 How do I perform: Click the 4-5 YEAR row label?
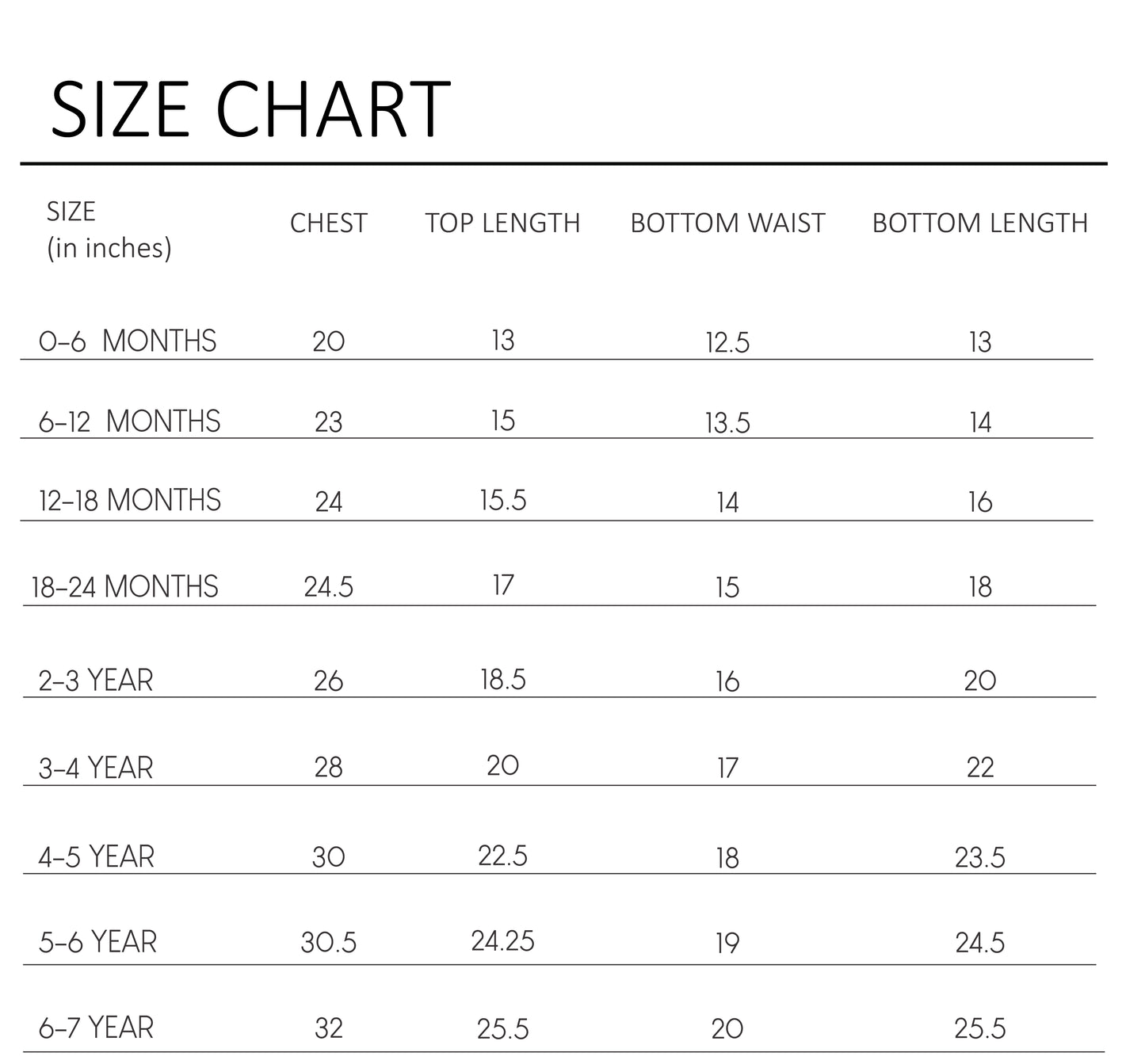tap(96, 856)
